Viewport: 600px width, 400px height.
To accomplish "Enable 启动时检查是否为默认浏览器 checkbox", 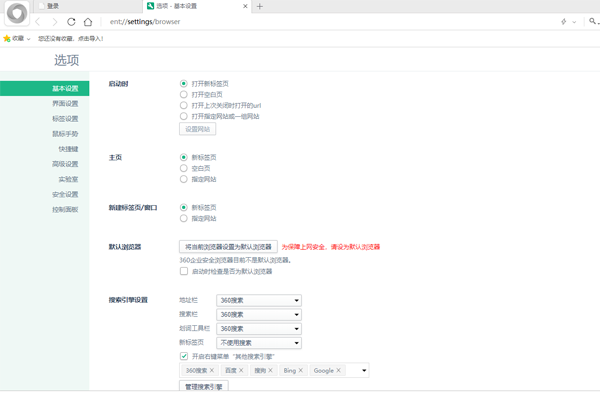I will pos(184,271).
